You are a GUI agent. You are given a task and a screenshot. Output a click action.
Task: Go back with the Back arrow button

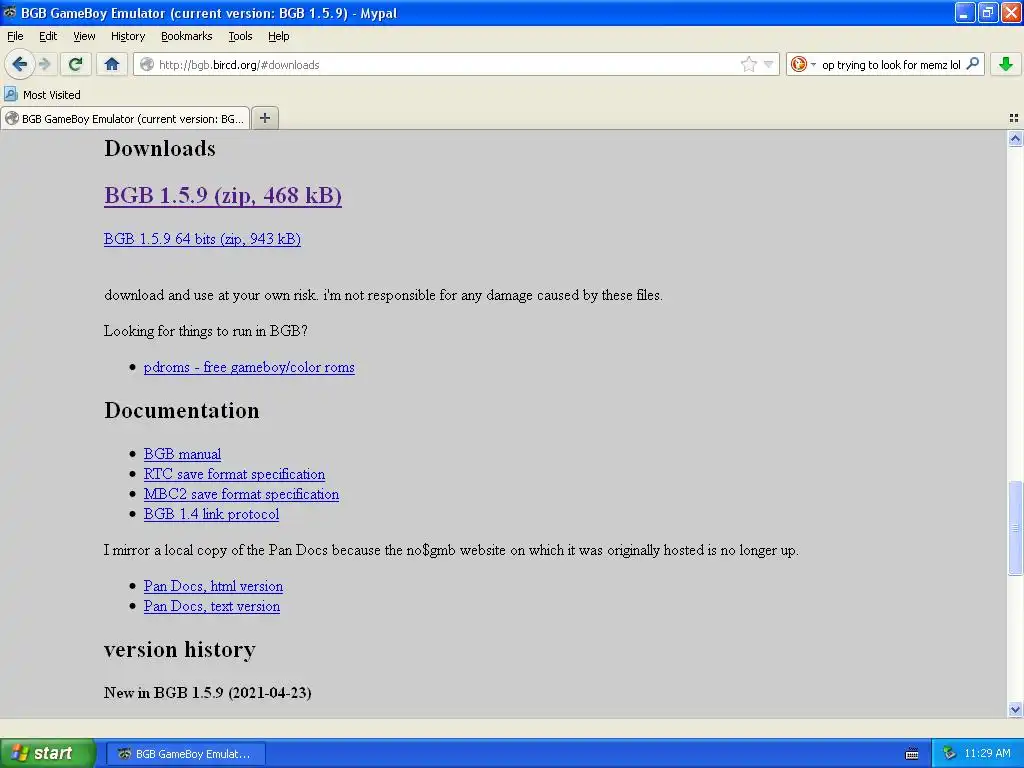[x=19, y=64]
